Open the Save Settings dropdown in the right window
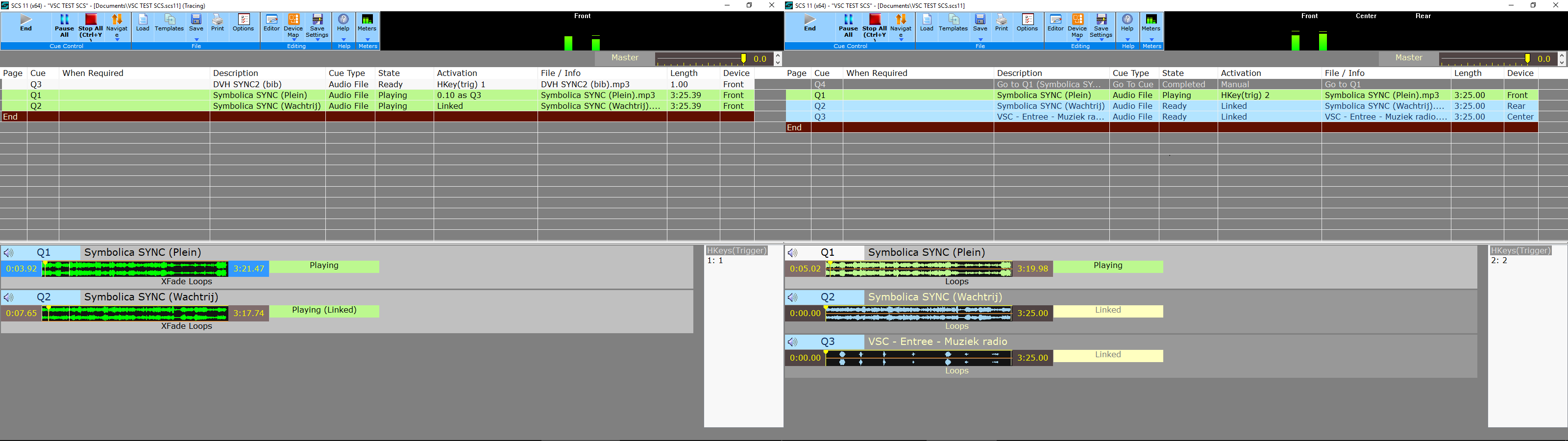This screenshot has height=441, width=1568. [1101, 39]
